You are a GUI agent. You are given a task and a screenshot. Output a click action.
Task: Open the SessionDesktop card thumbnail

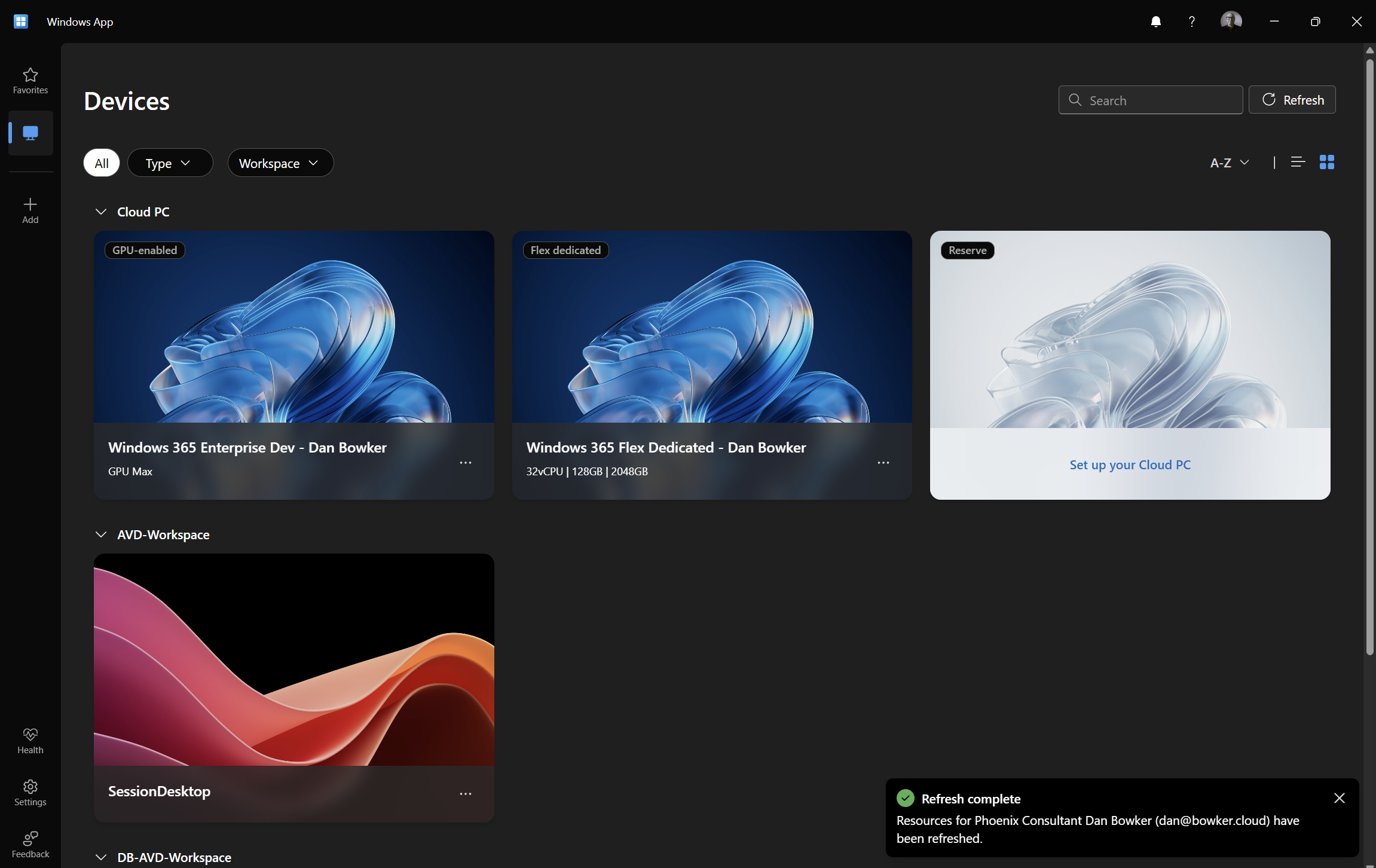point(294,659)
